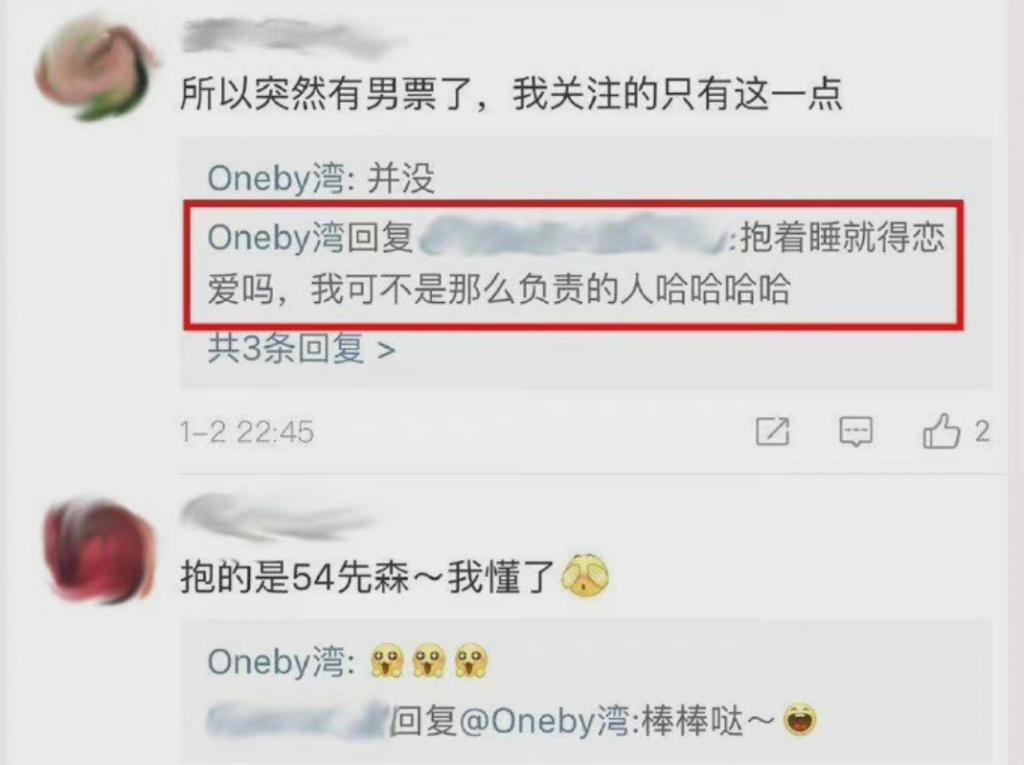Viewport: 1024px width, 765px height.
Task: Click the 1-2 22:45 timestamp
Action: tap(247, 432)
